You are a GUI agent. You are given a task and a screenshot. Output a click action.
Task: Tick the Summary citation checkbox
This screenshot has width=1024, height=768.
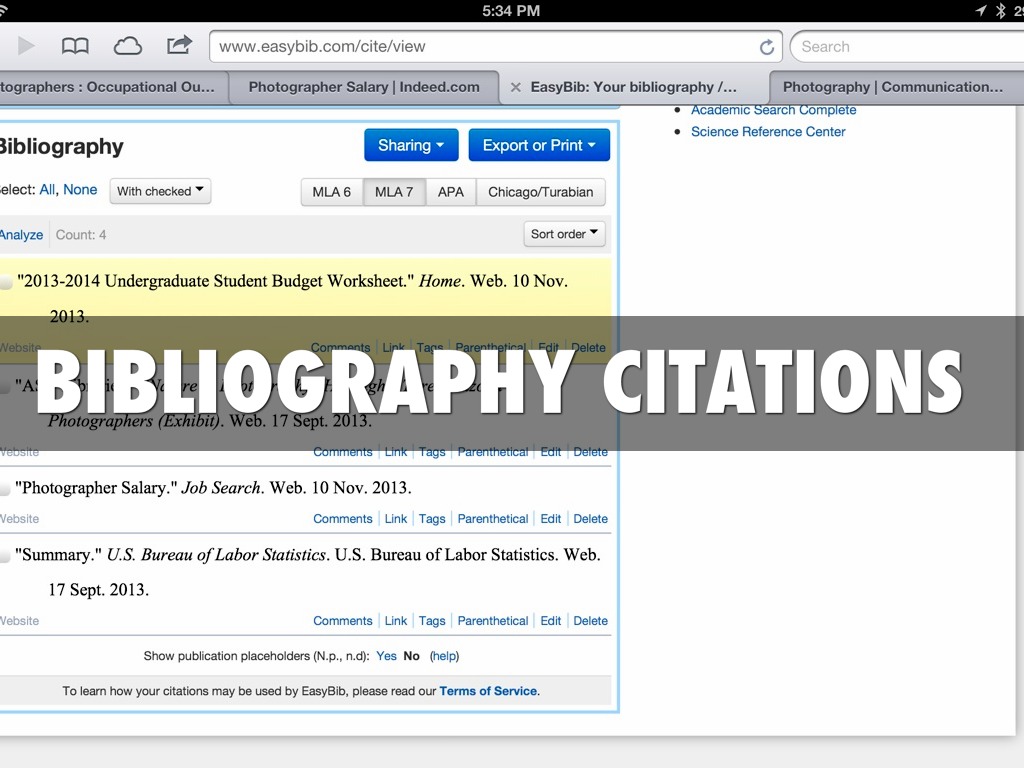6,556
